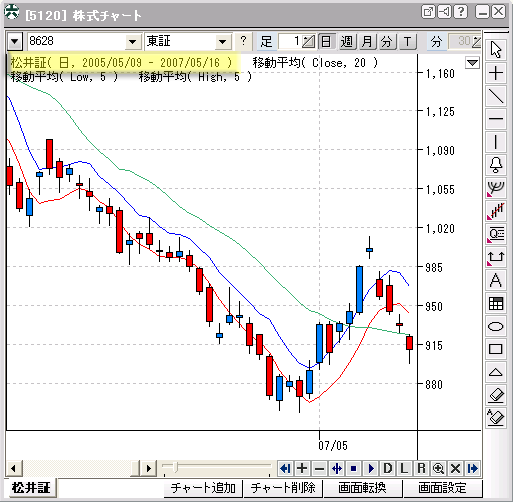
Task: Select the fan lines tool
Action: tap(496, 188)
